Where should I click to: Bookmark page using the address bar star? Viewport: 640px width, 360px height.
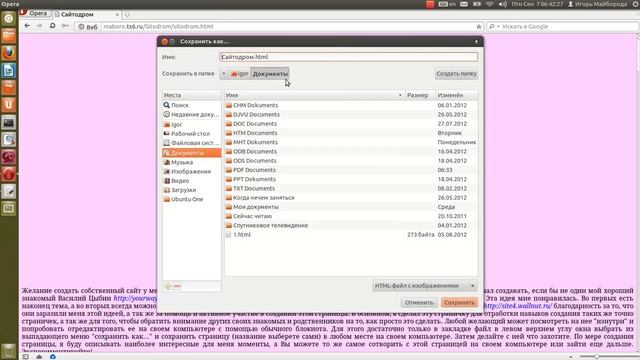[x=479, y=27]
